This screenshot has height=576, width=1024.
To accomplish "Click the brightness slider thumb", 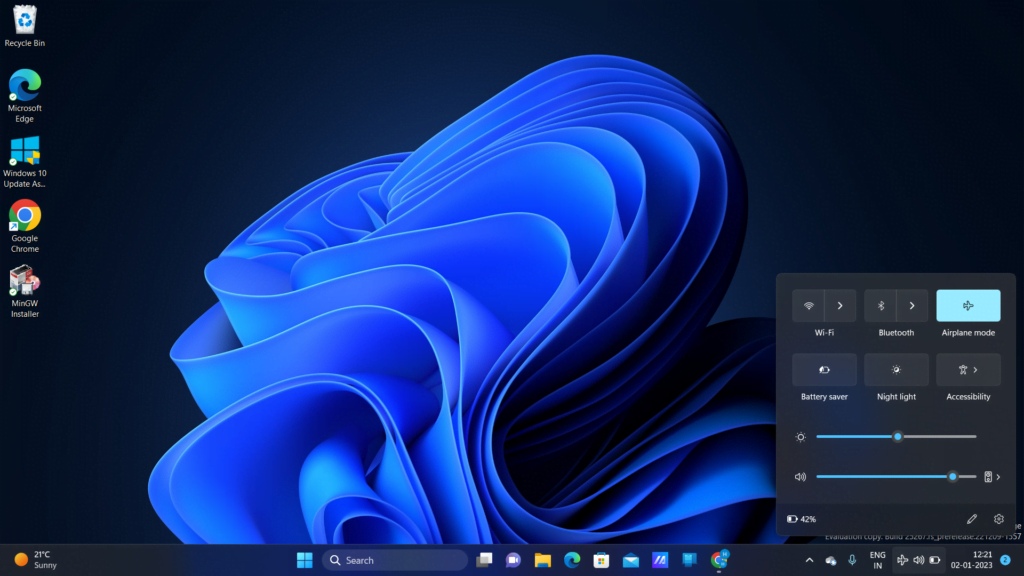I will pyautogui.click(x=898, y=436).
